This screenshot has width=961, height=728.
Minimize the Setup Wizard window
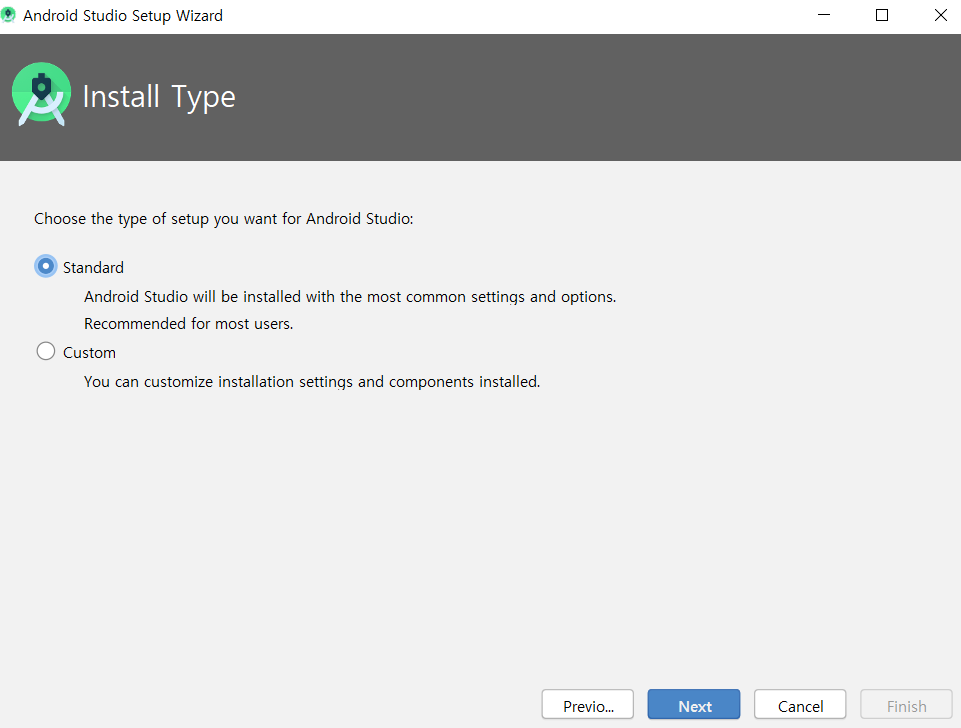point(824,15)
